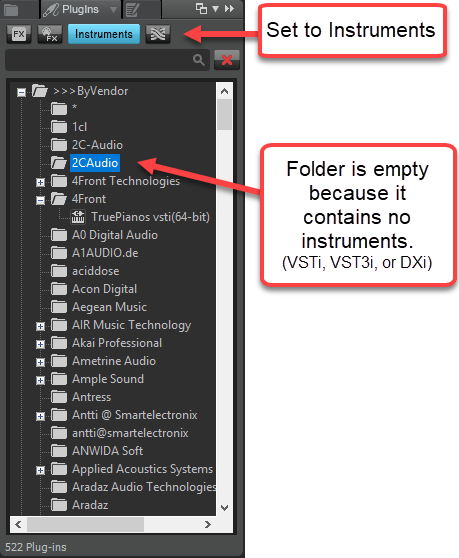Viewport: 459px width, 558px height.
Task: Clear search with the red X button
Action: tap(227, 60)
